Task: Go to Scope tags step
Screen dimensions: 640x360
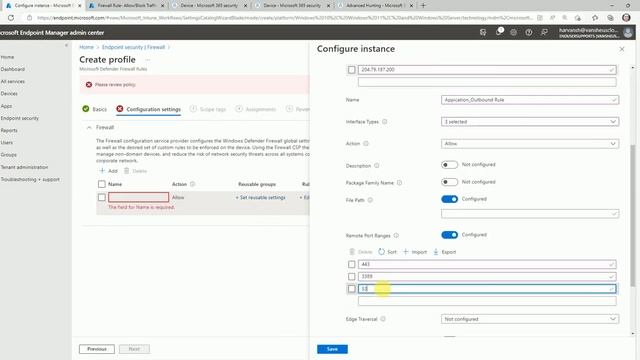Action: (208, 109)
